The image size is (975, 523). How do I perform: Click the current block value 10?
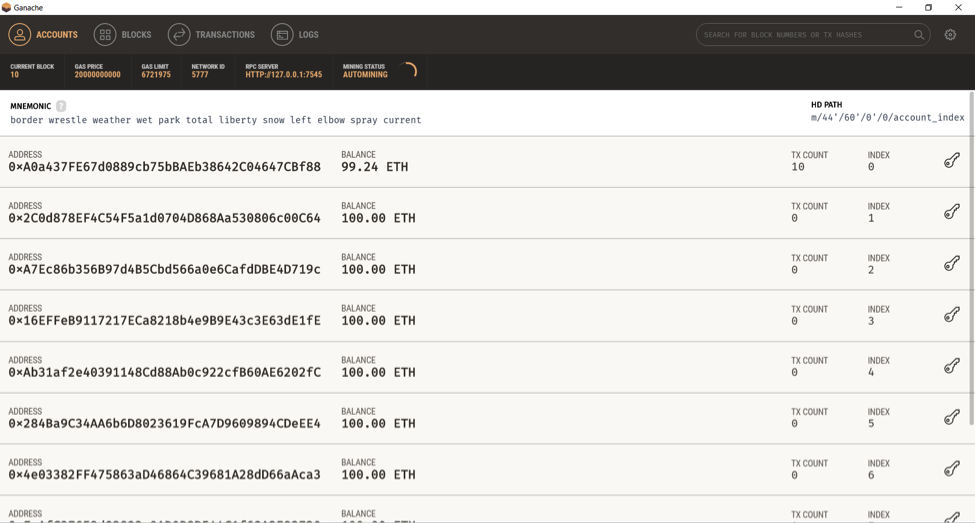(x=14, y=75)
